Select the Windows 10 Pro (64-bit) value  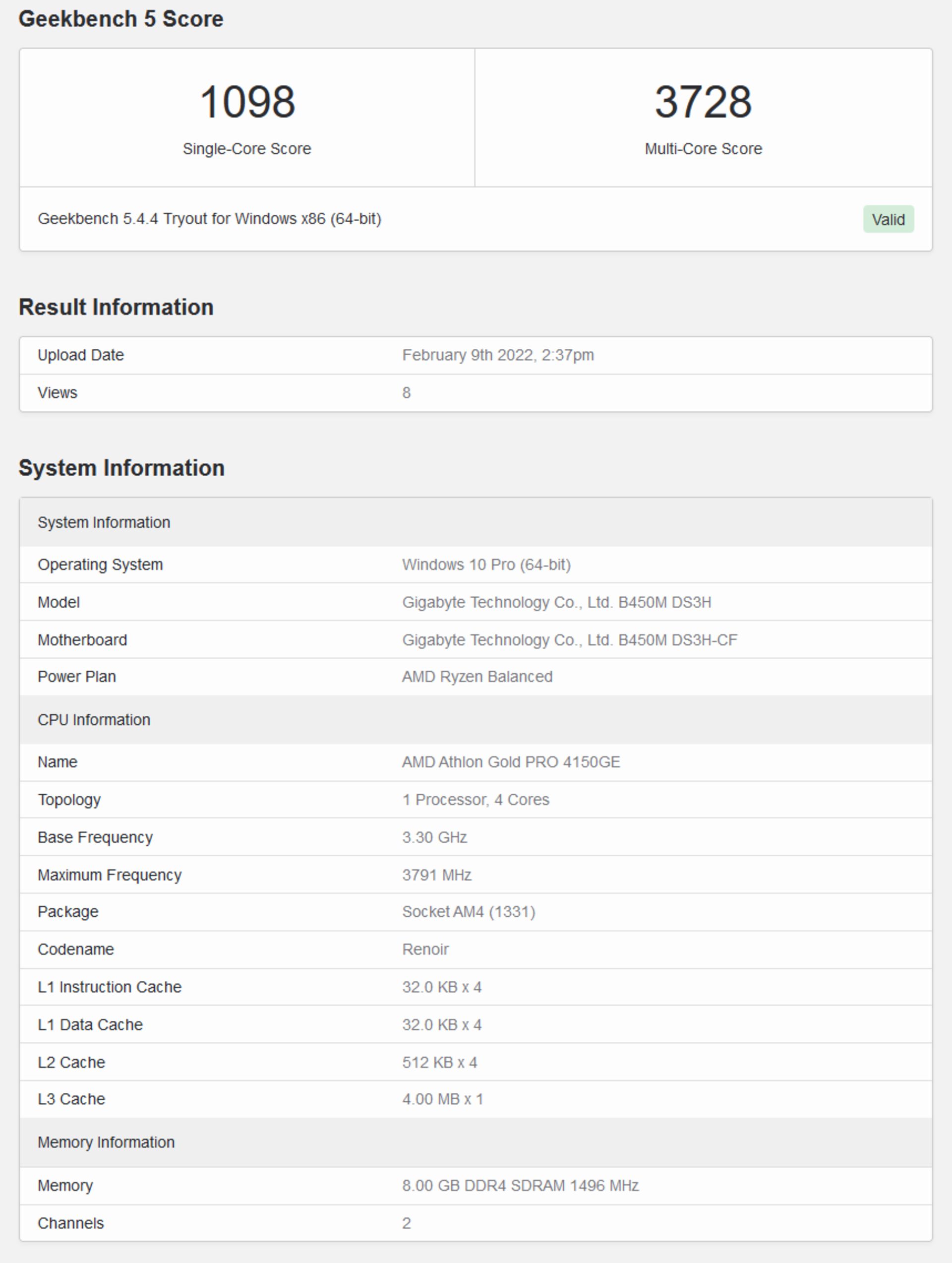[x=486, y=565]
